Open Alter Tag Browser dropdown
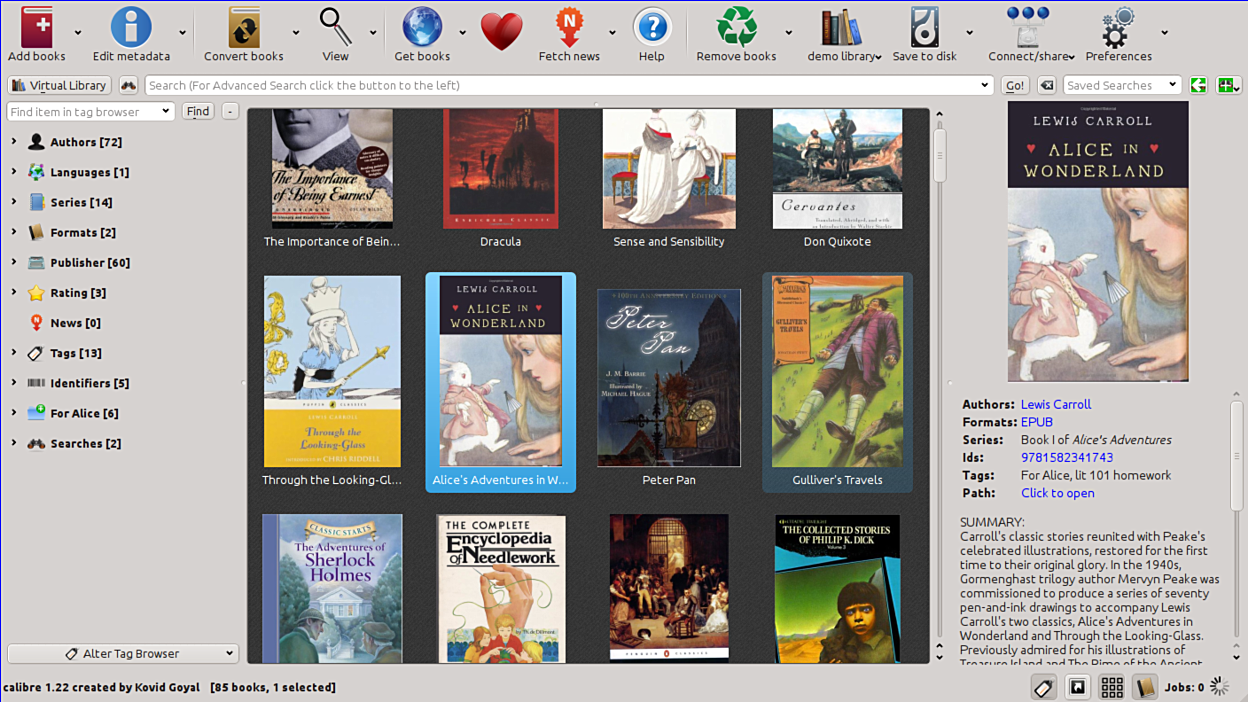The image size is (1248, 702). pyautogui.click(x=123, y=654)
